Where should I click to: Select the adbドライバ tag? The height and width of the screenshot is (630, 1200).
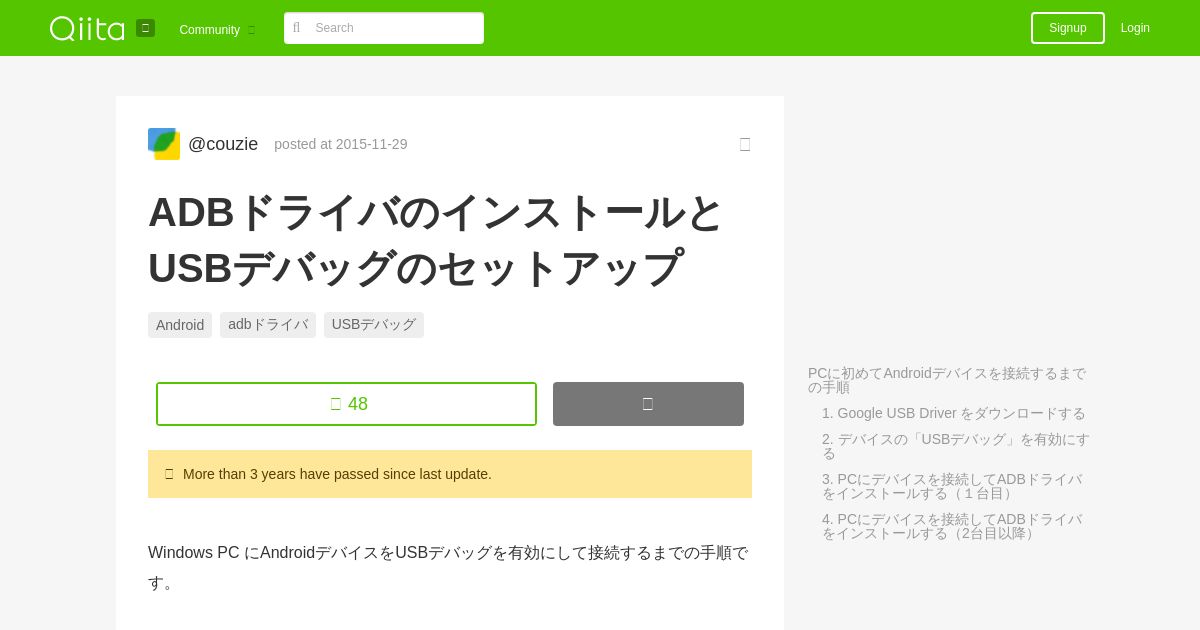coord(268,325)
